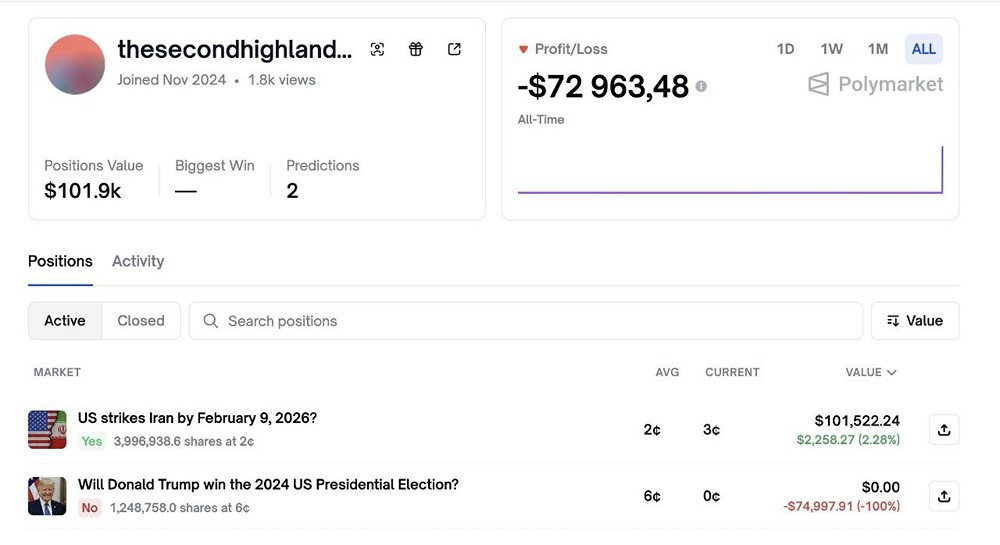This screenshot has width=1000, height=545.
Task: Click the gift icon beside username
Action: (x=416, y=49)
